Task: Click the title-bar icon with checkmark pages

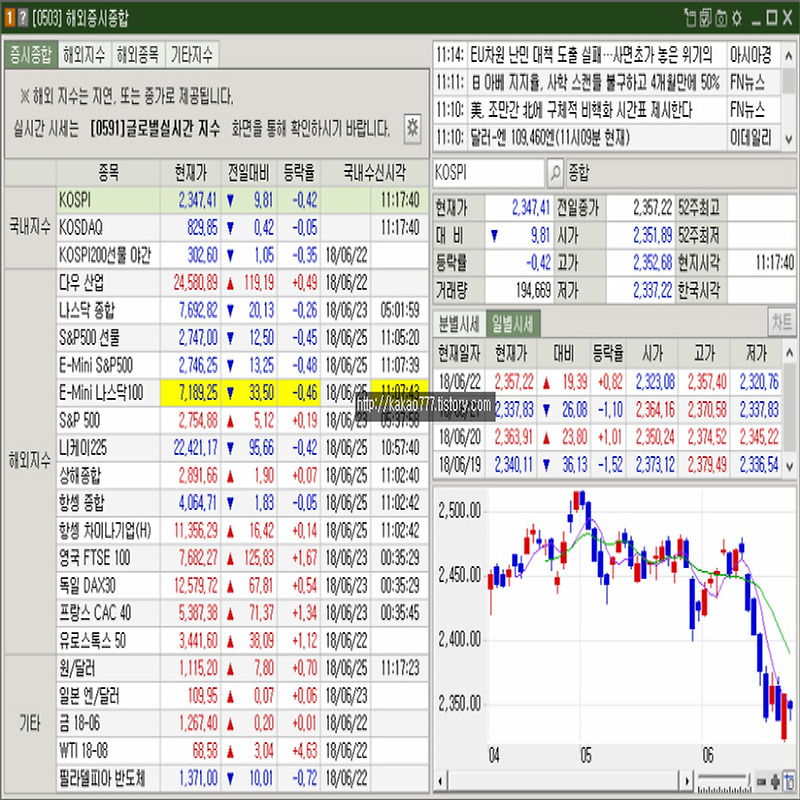Action: 706,18
